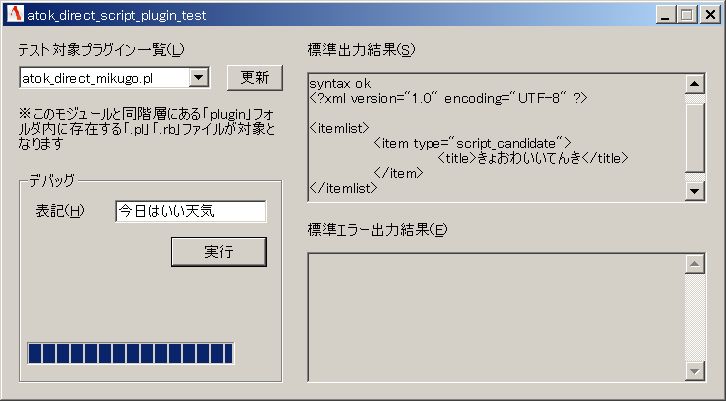
Task: Click inside the standard error text area
Action: pos(496,318)
